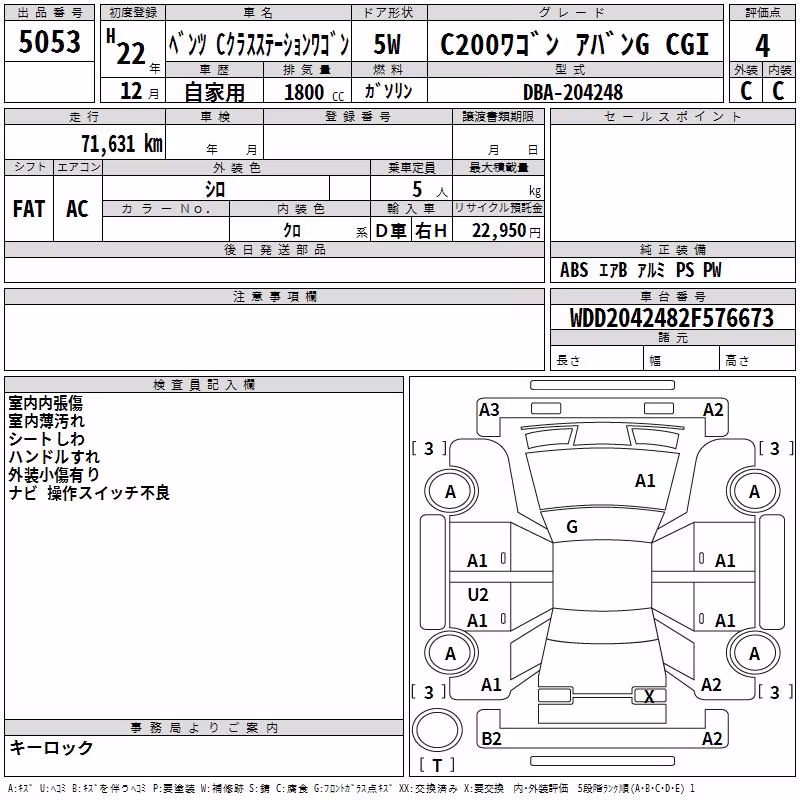Screen dimensions: 800x800
Task: Select displacement value 1800 cc
Action: point(314,92)
